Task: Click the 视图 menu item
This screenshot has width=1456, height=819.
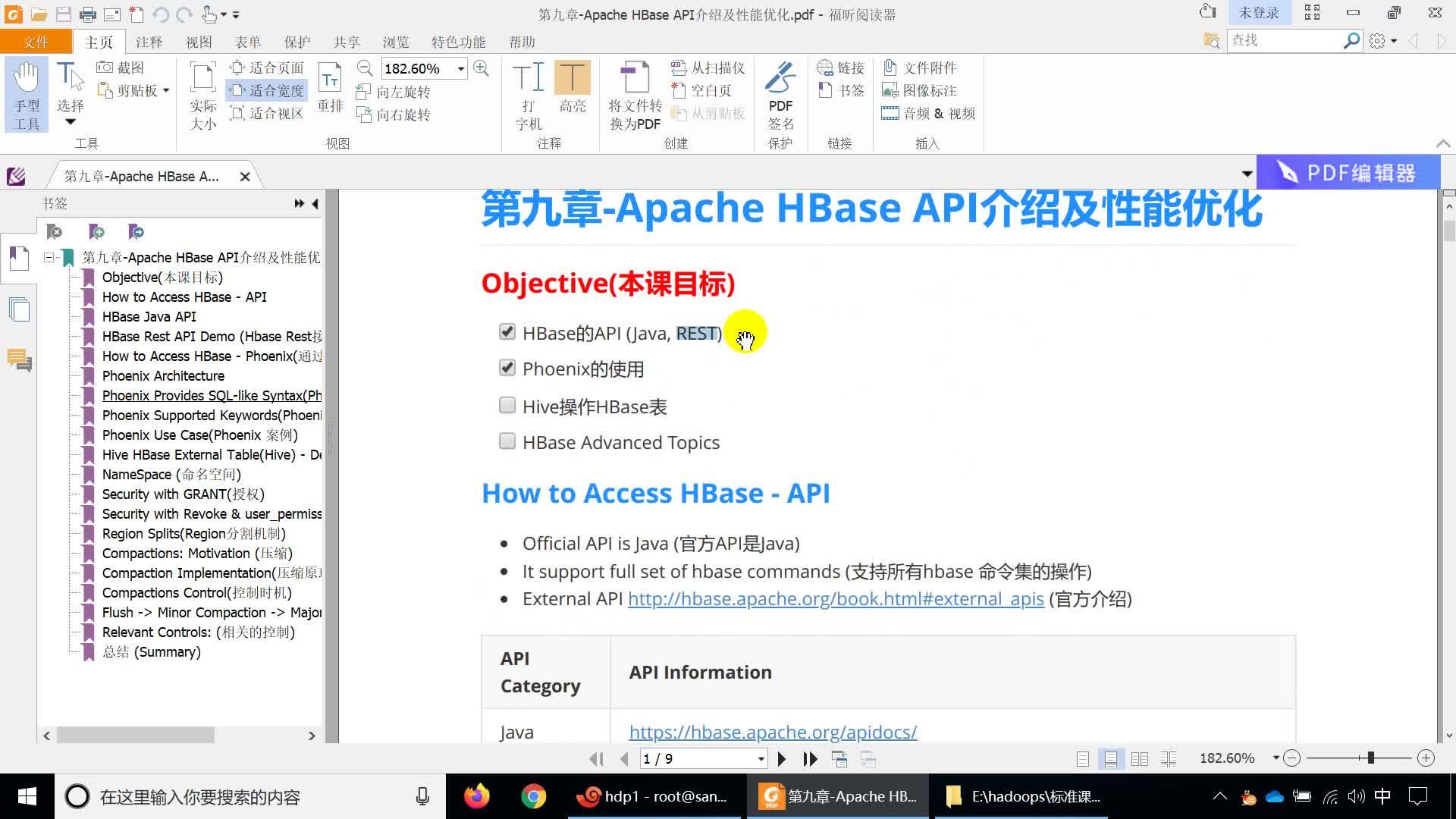Action: pos(198,41)
